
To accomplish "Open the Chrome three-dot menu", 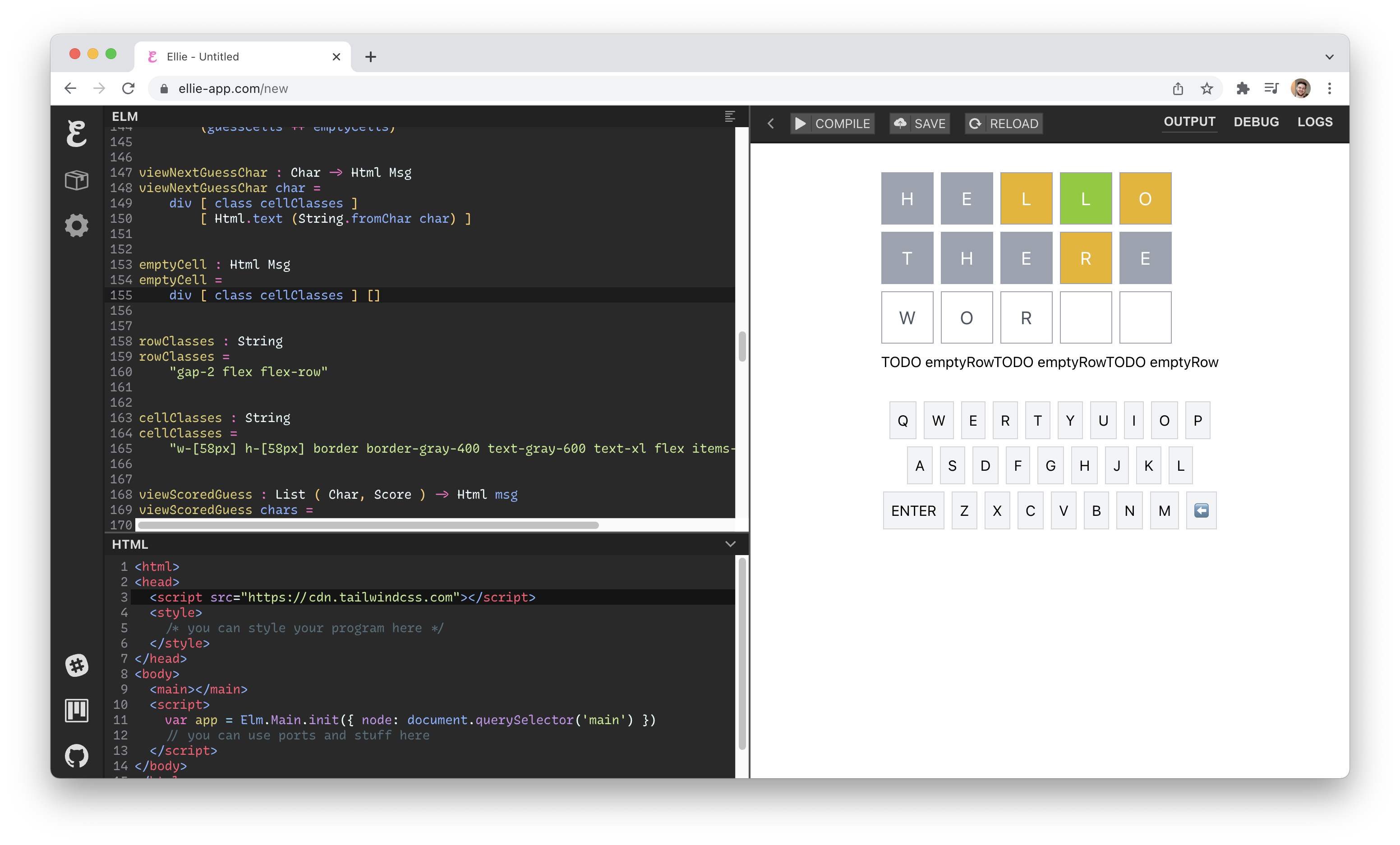I will 1329,88.
